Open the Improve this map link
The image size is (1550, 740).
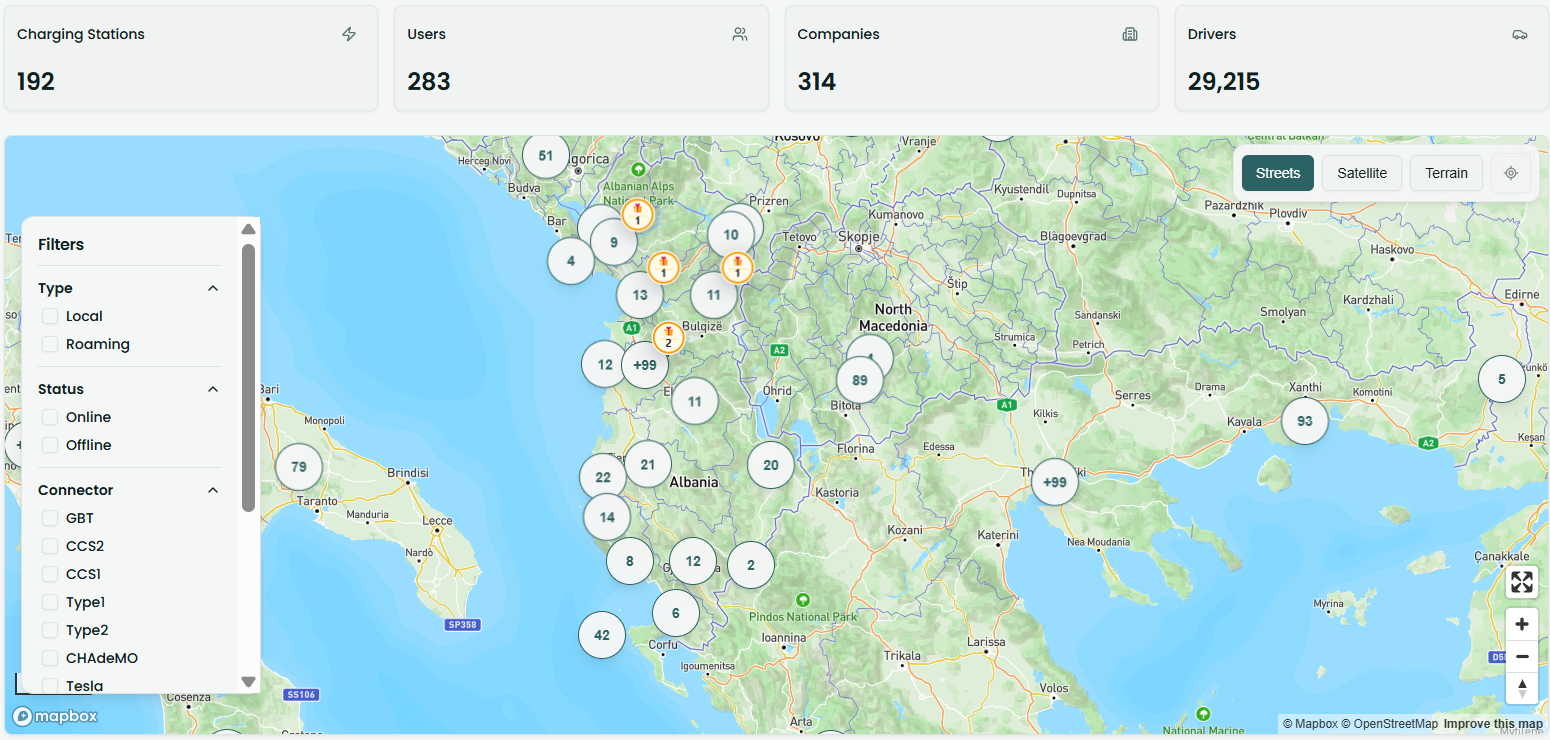1493,724
